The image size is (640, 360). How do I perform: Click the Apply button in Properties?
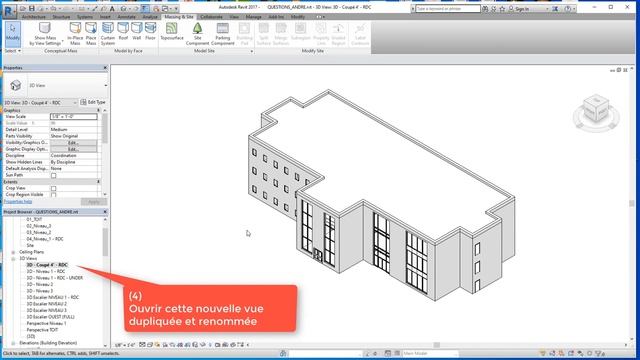(94, 202)
